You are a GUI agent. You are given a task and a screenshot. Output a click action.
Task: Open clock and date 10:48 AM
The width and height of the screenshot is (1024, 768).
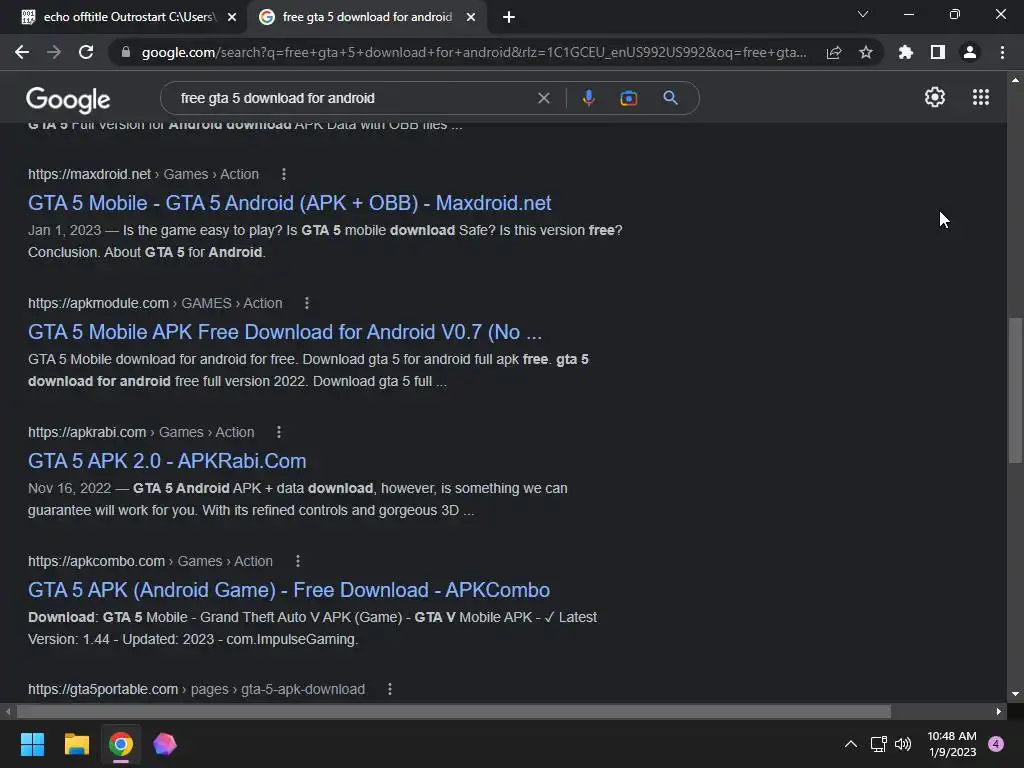point(952,744)
